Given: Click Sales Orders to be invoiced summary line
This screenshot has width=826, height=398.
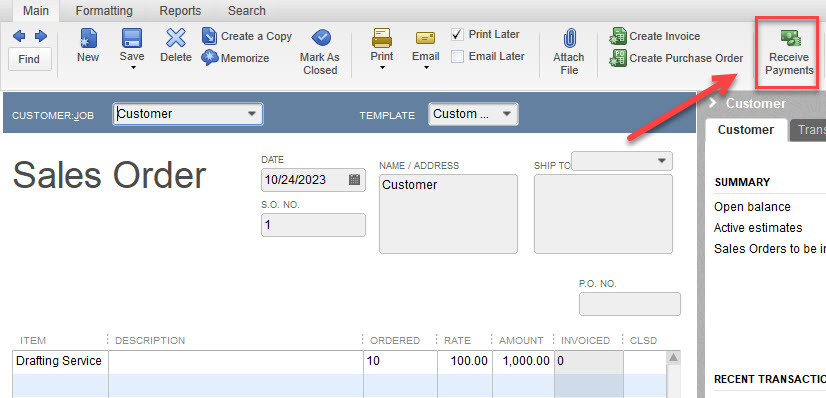Looking at the screenshot, I should 770,249.
